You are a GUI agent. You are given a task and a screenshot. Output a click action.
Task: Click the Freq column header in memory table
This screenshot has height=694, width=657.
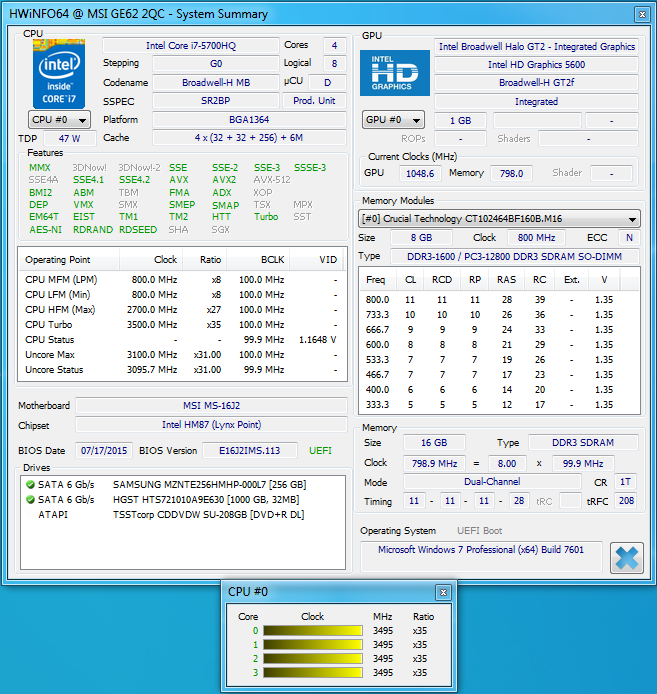pos(376,280)
